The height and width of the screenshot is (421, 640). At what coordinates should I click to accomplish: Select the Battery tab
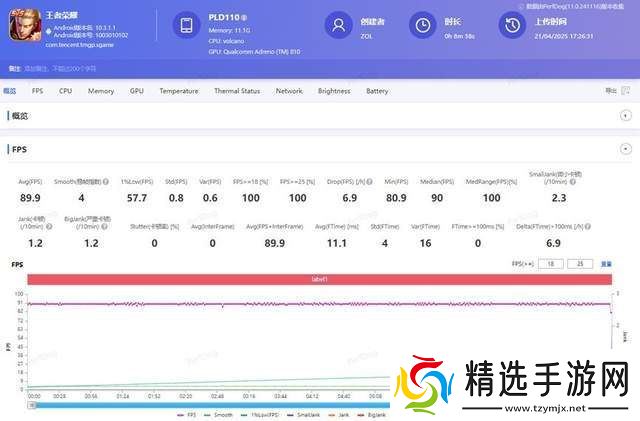(x=377, y=91)
